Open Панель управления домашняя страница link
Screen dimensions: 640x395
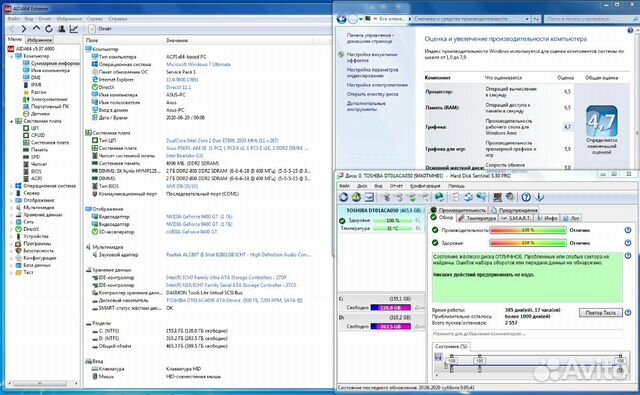pos(370,38)
